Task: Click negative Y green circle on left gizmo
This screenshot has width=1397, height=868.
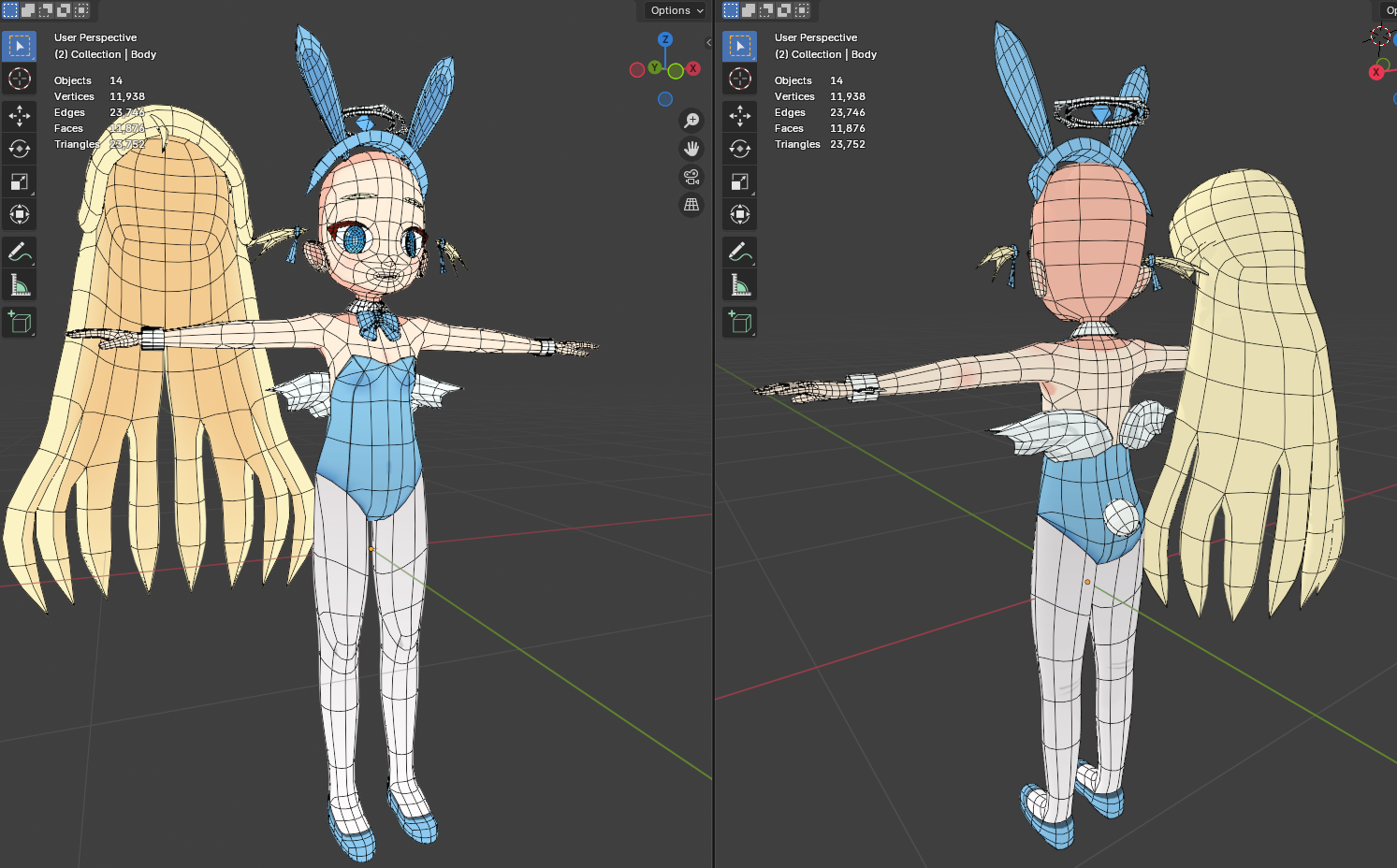Action: click(676, 72)
